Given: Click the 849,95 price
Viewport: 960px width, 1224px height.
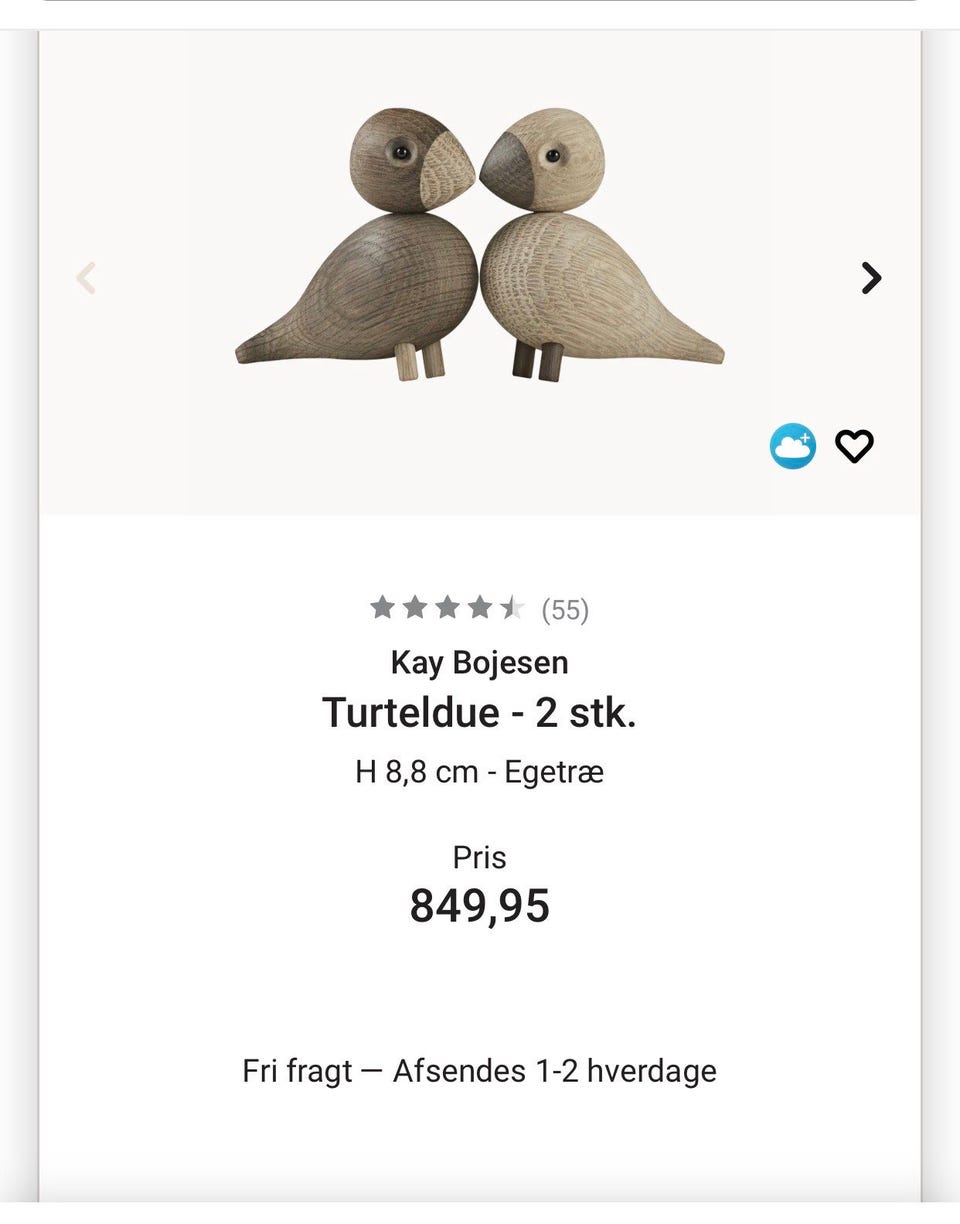Looking at the screenshot, I should pyautogui.click(x=480, y=906).
